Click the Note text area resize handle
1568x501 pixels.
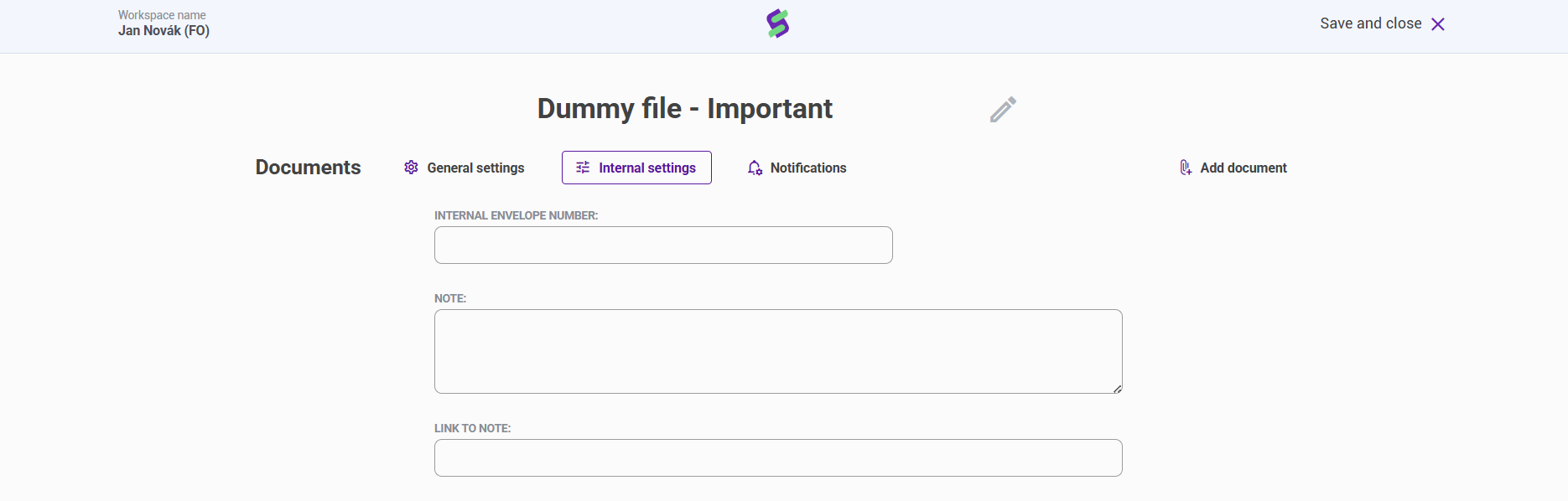coord(1118,389)
